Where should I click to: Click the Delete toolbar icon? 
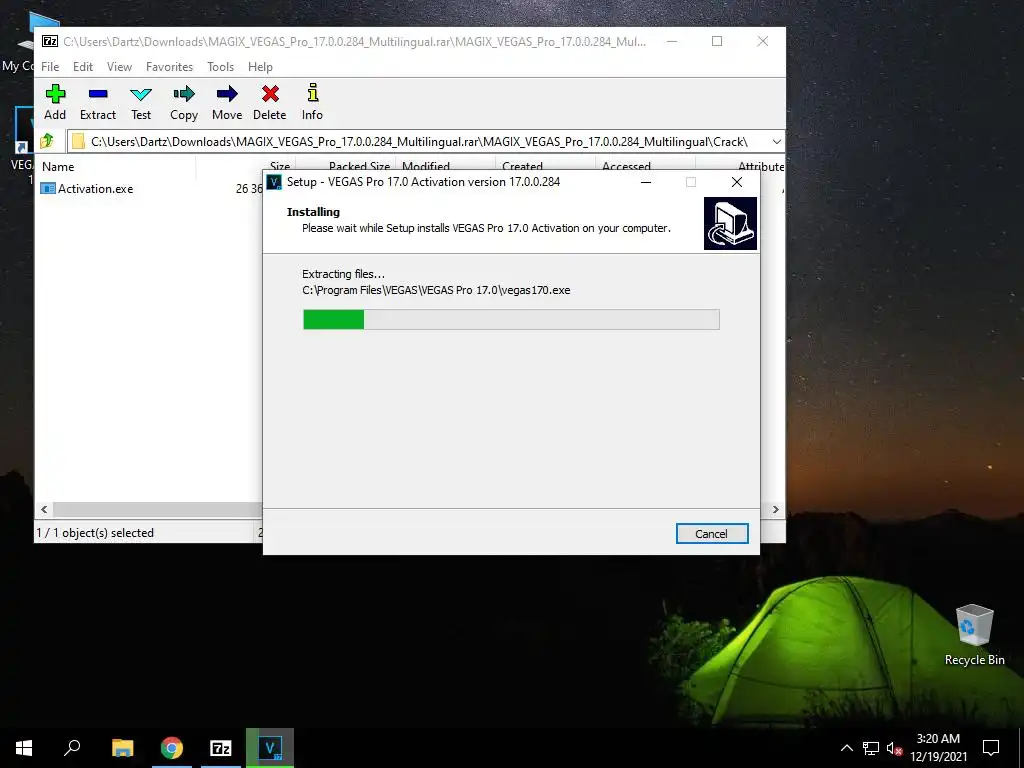[x=270, y=102]
